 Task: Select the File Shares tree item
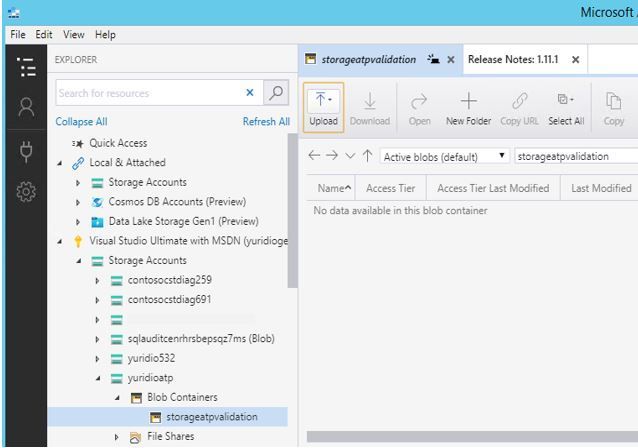170,436
